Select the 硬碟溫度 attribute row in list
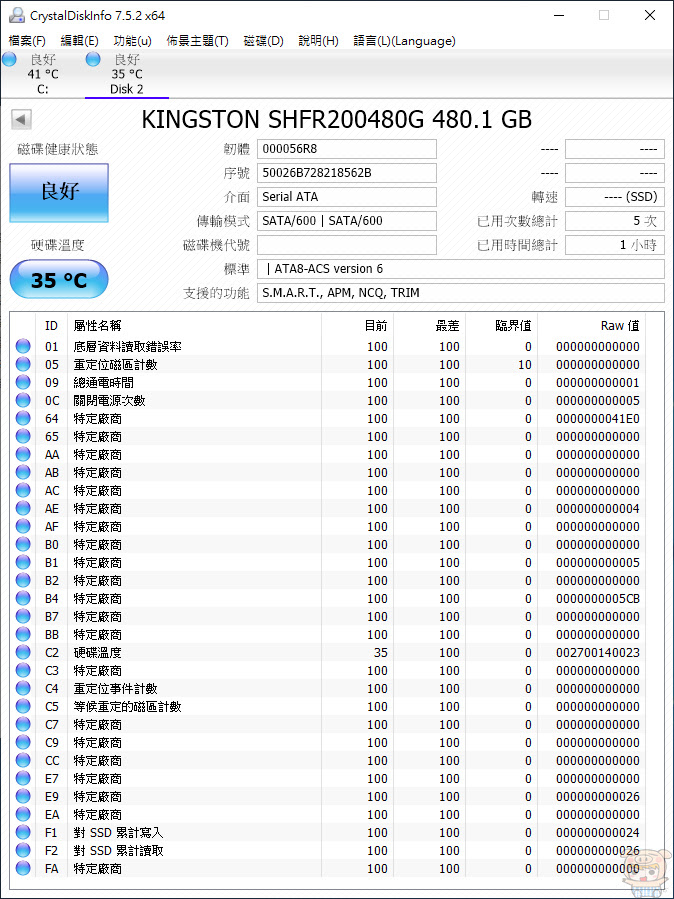674x899 pixels. point(328,652)
